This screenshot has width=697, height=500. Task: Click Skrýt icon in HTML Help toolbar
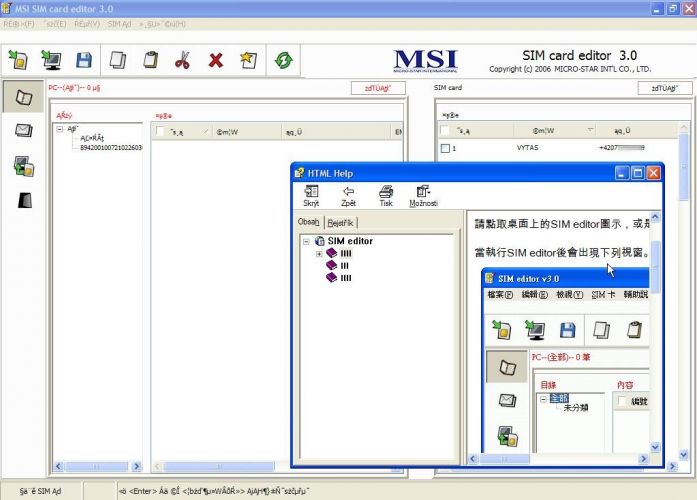311,196
